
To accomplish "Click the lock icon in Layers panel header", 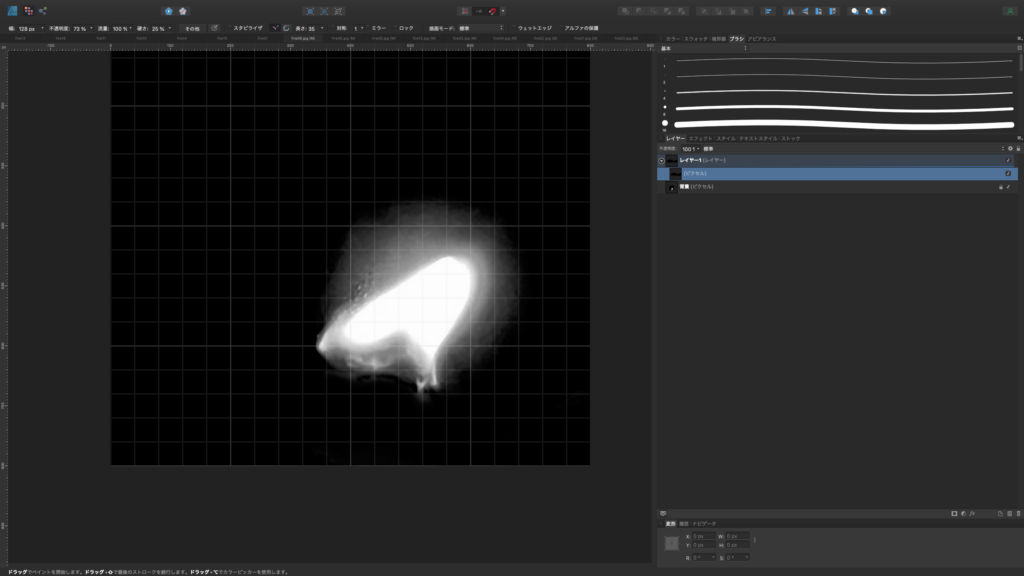I will pyautogui.click(x=1017, y=148).
